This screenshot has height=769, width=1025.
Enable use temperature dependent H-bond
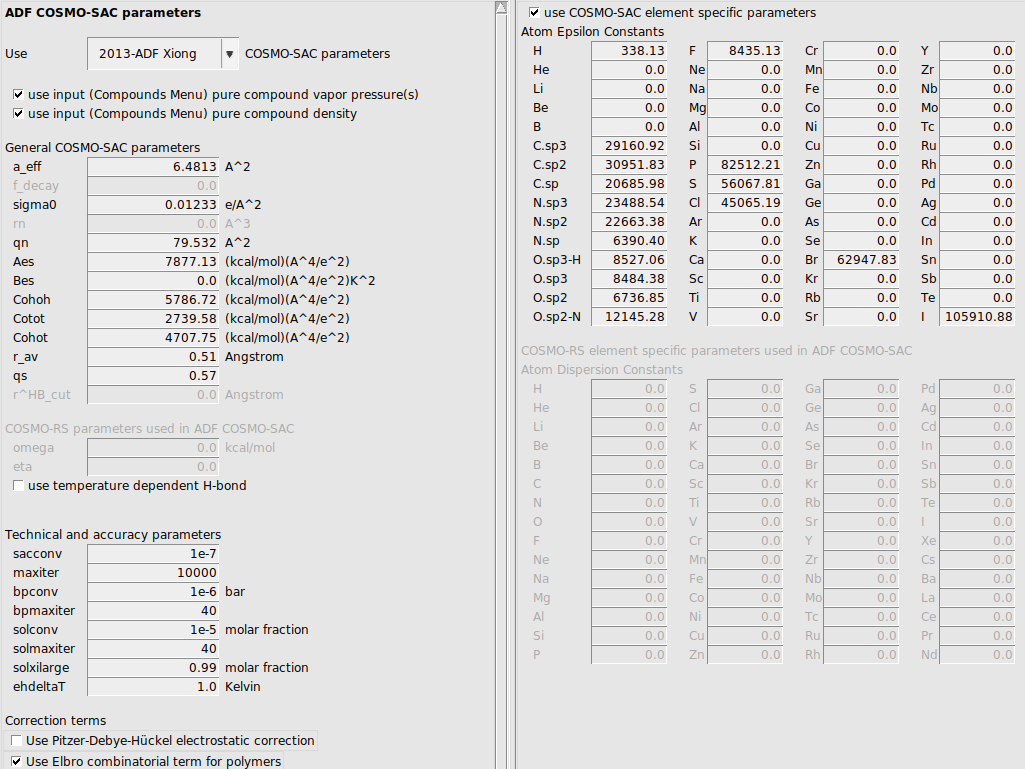[17, 485]
